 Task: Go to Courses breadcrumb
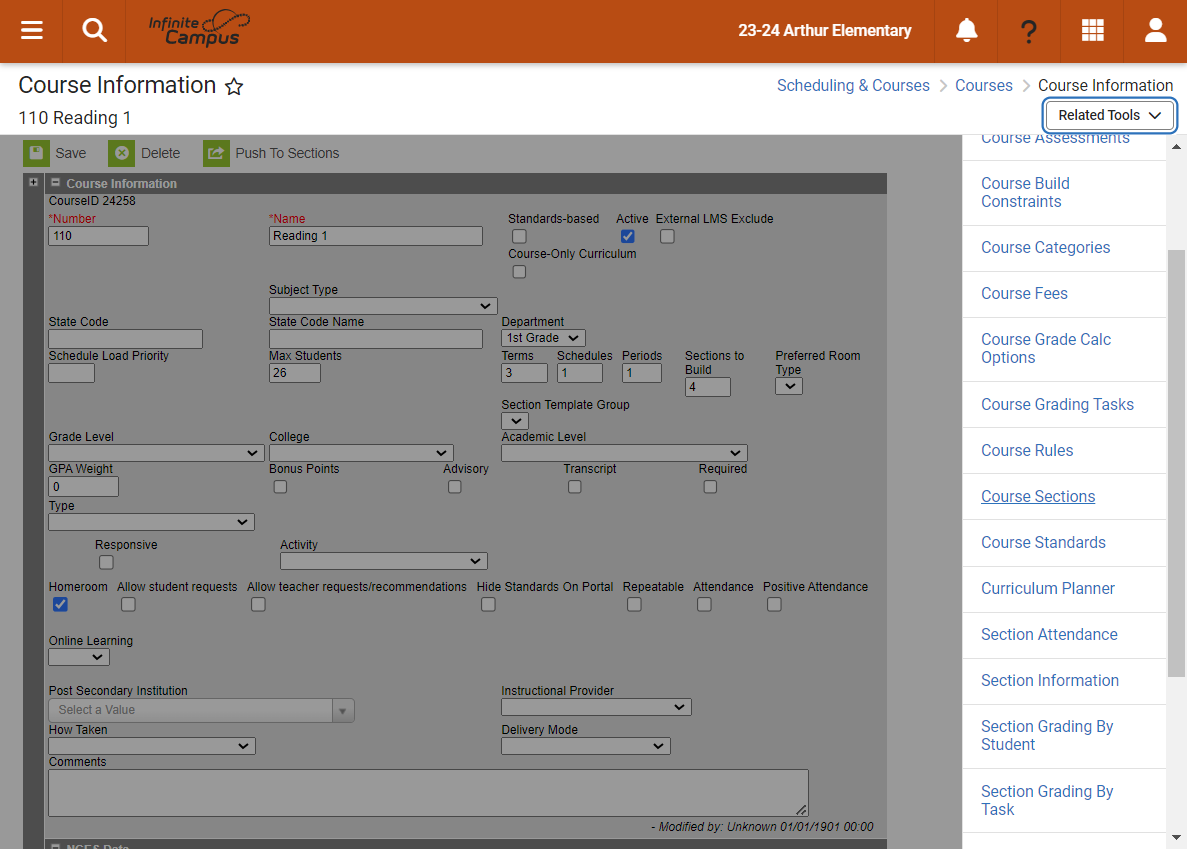[983, 86]
